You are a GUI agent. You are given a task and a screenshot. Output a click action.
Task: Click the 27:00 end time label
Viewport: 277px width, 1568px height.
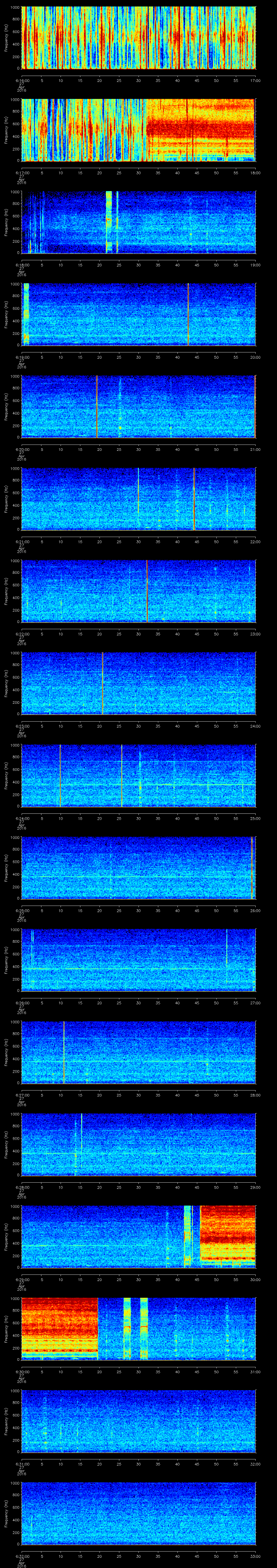click(255, 1003)
